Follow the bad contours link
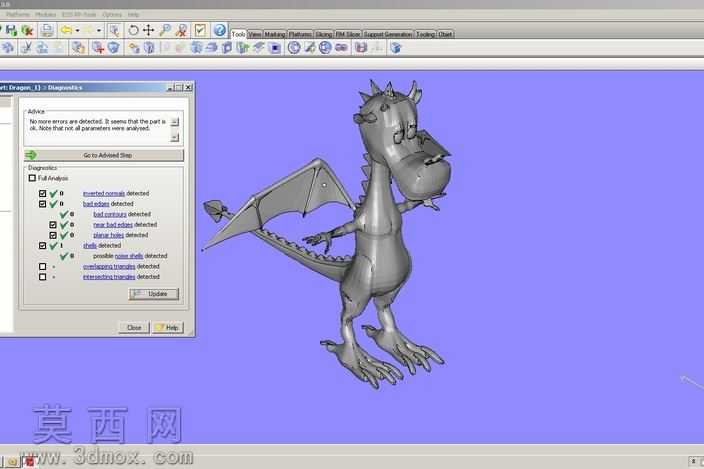 110,215
